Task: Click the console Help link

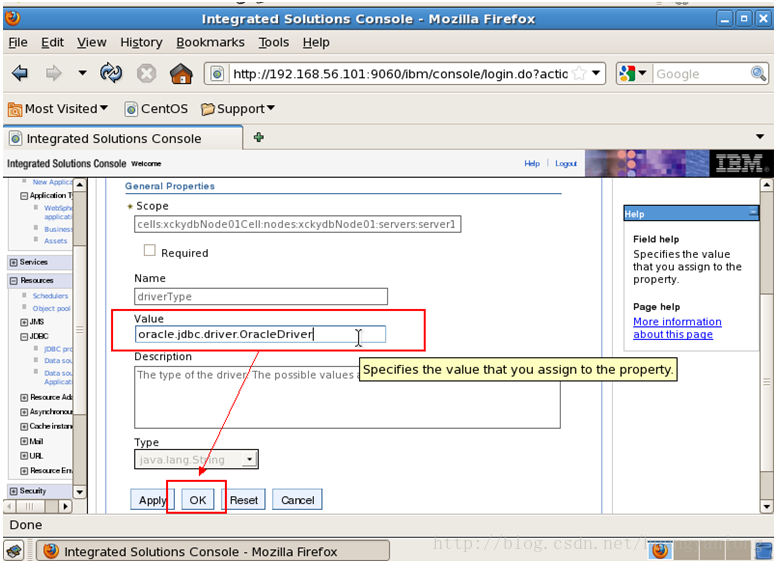Action: (532, 163)
